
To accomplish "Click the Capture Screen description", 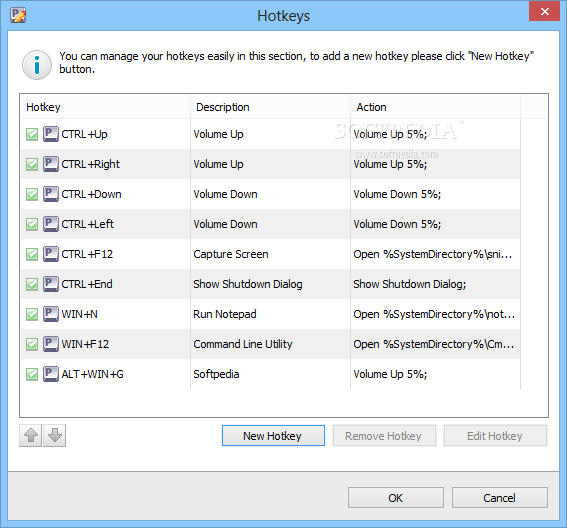I will click(231, 254).
